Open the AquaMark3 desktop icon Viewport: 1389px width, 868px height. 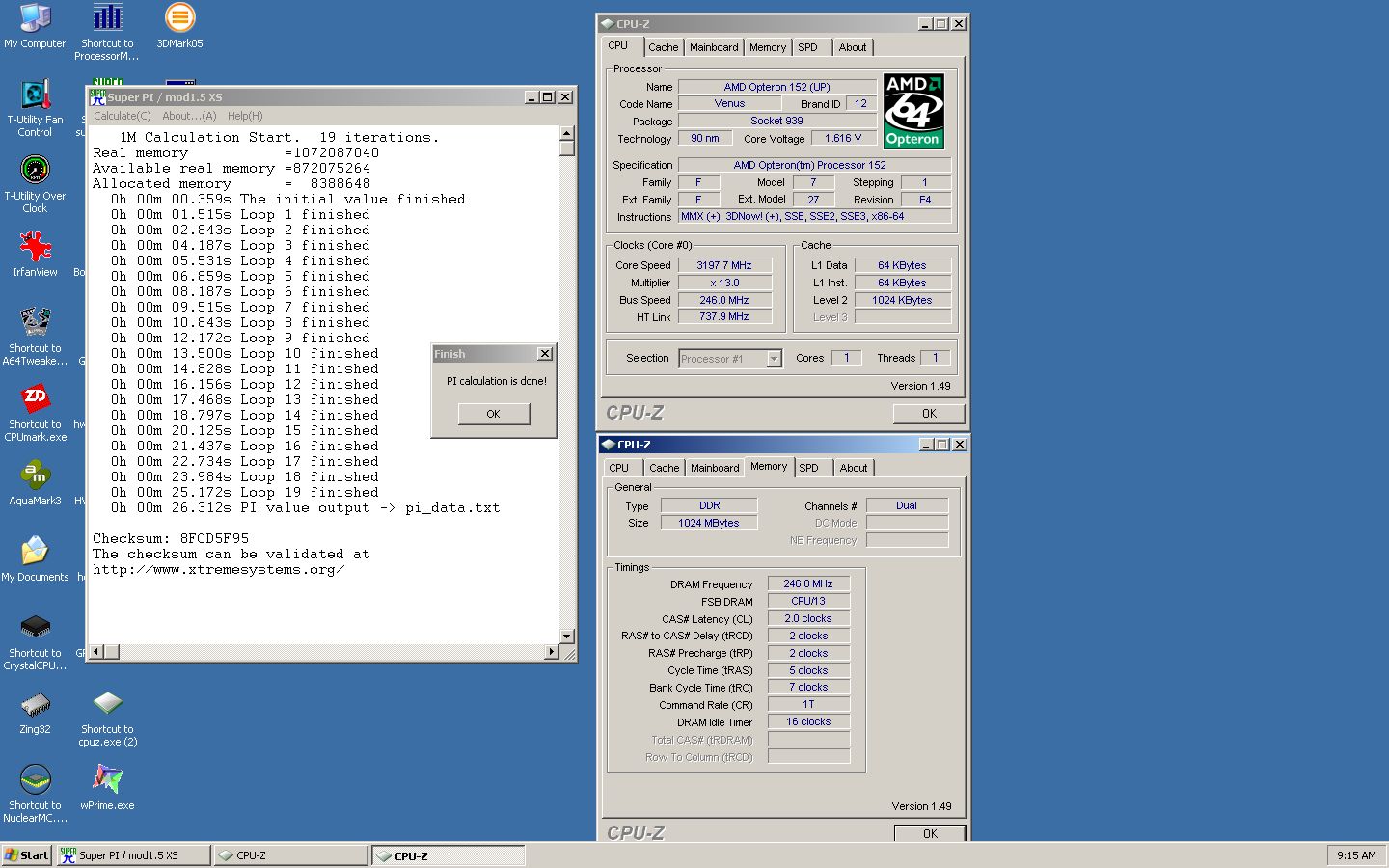[35, 482]
